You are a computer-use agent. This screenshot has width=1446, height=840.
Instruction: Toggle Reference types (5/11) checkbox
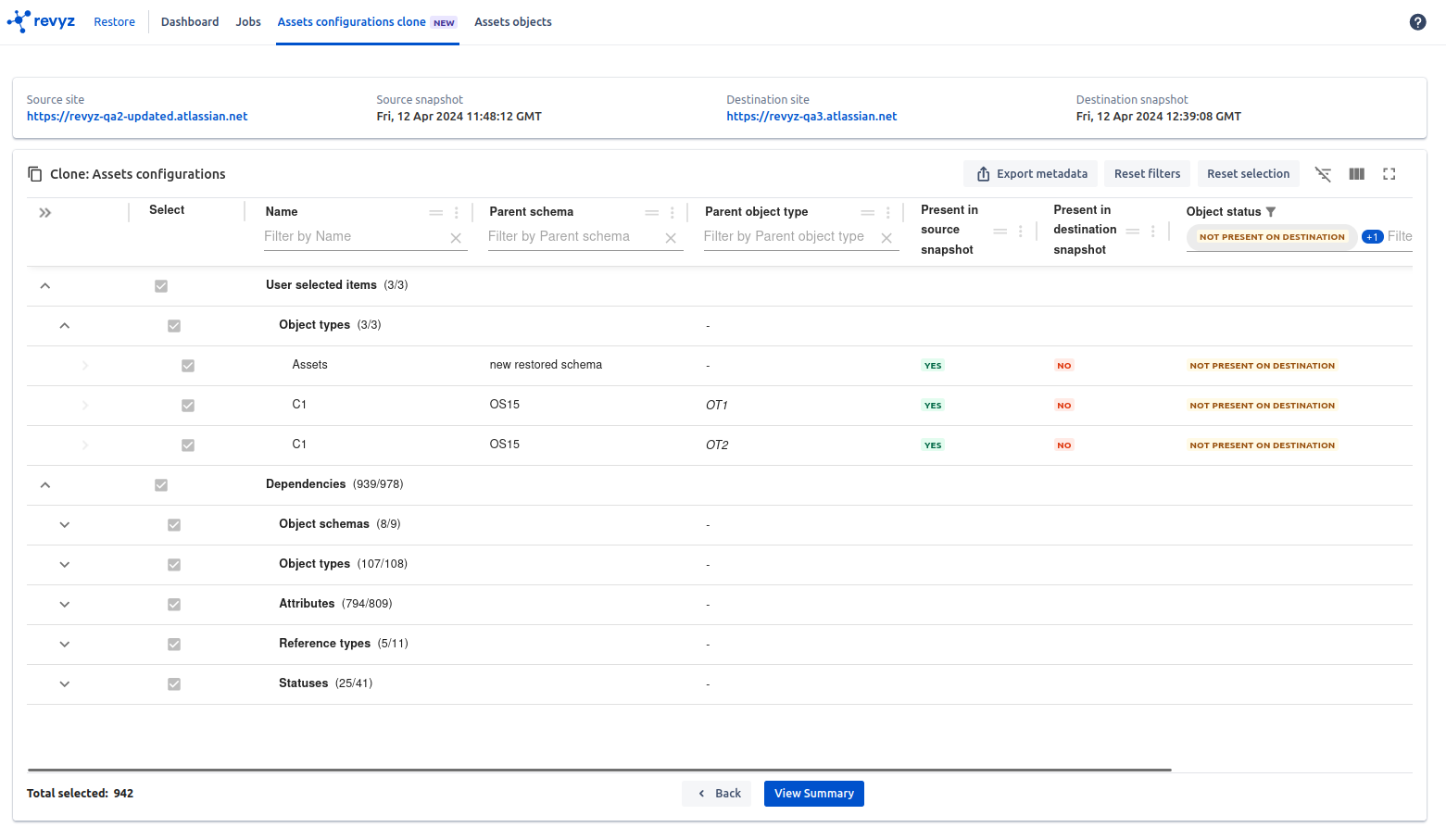pos(174,645)
